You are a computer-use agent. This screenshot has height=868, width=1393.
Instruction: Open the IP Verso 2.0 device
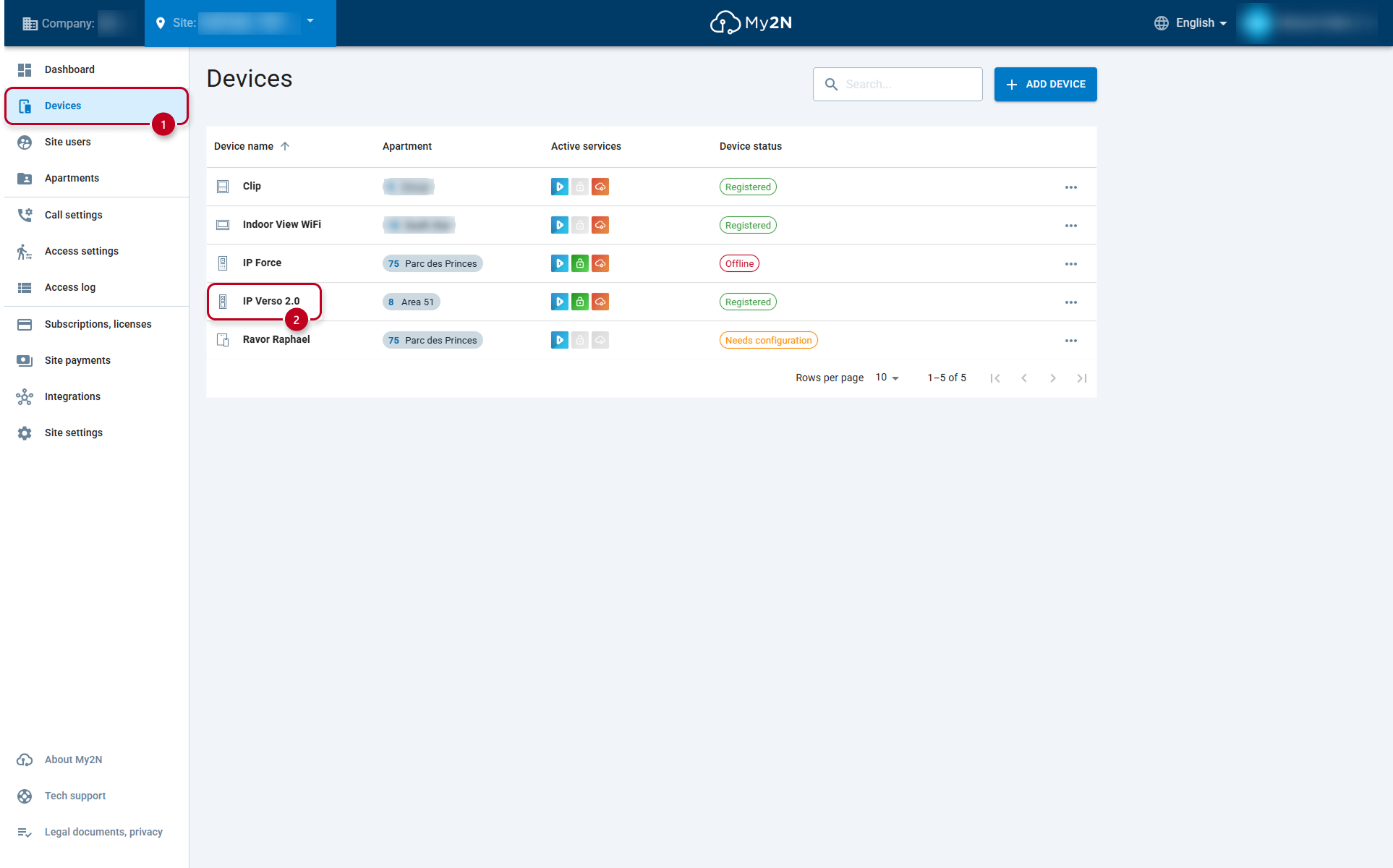(271, 301)
